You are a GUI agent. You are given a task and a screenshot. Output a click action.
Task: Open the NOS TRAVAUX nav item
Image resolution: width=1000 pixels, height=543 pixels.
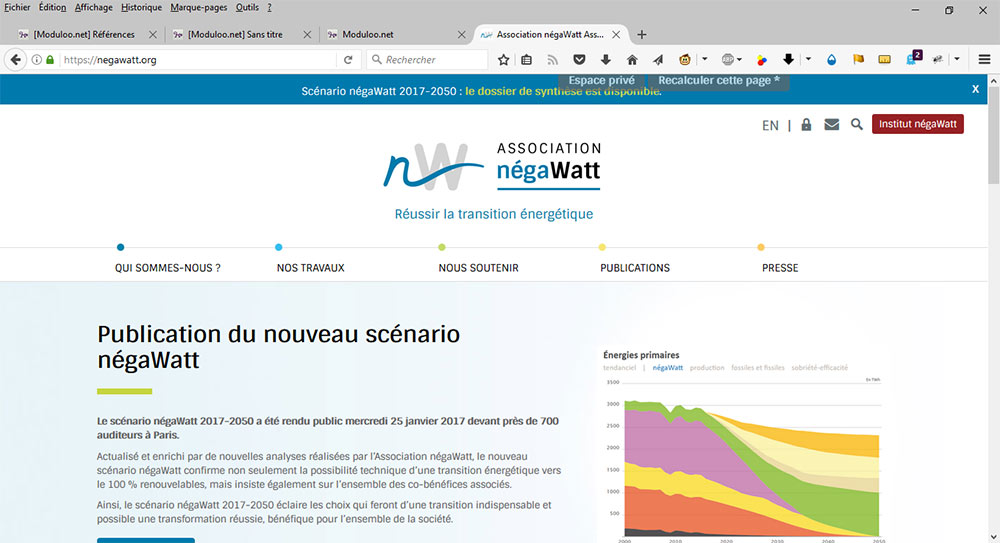pyautogui.click(x=311, y=268)
